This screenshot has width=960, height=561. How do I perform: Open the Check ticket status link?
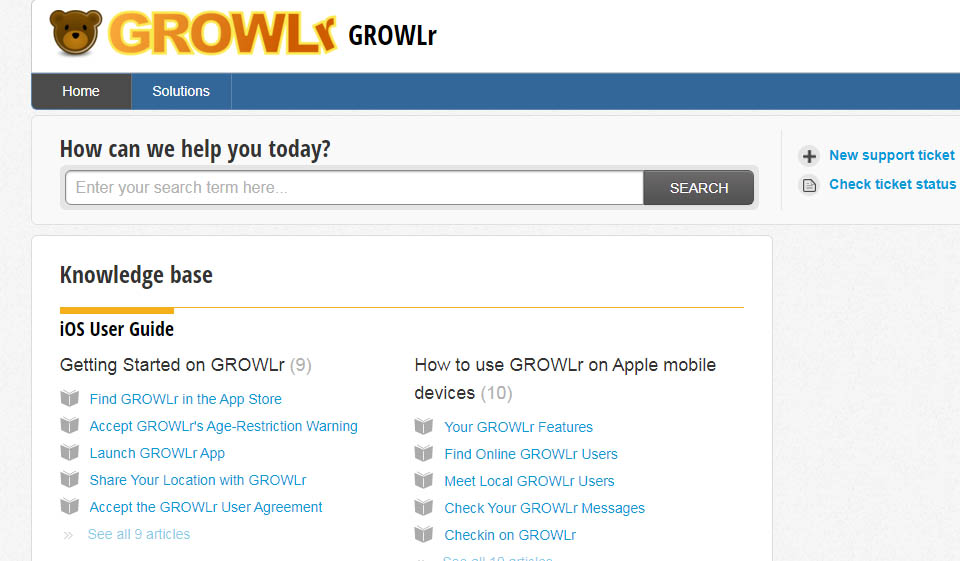892,184
